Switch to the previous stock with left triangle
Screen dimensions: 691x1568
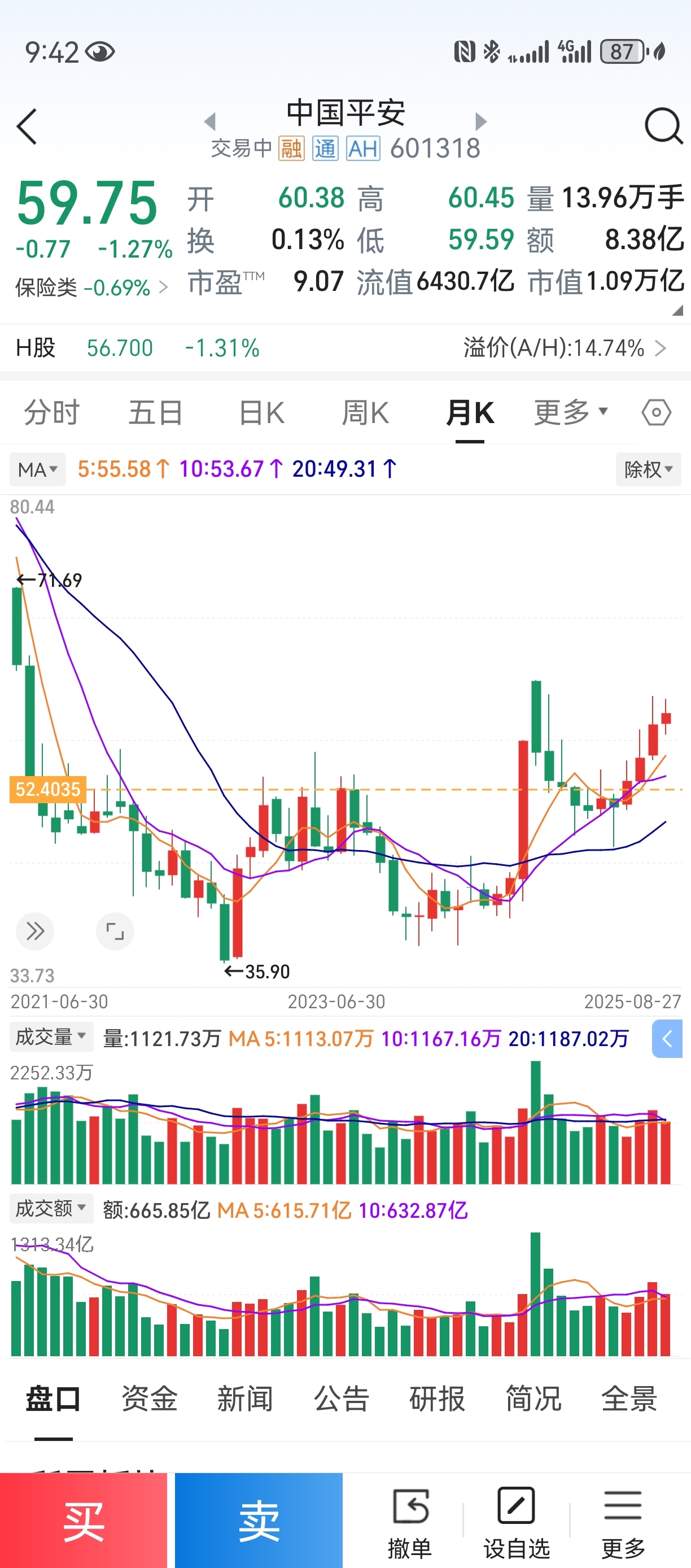[211, 121]
